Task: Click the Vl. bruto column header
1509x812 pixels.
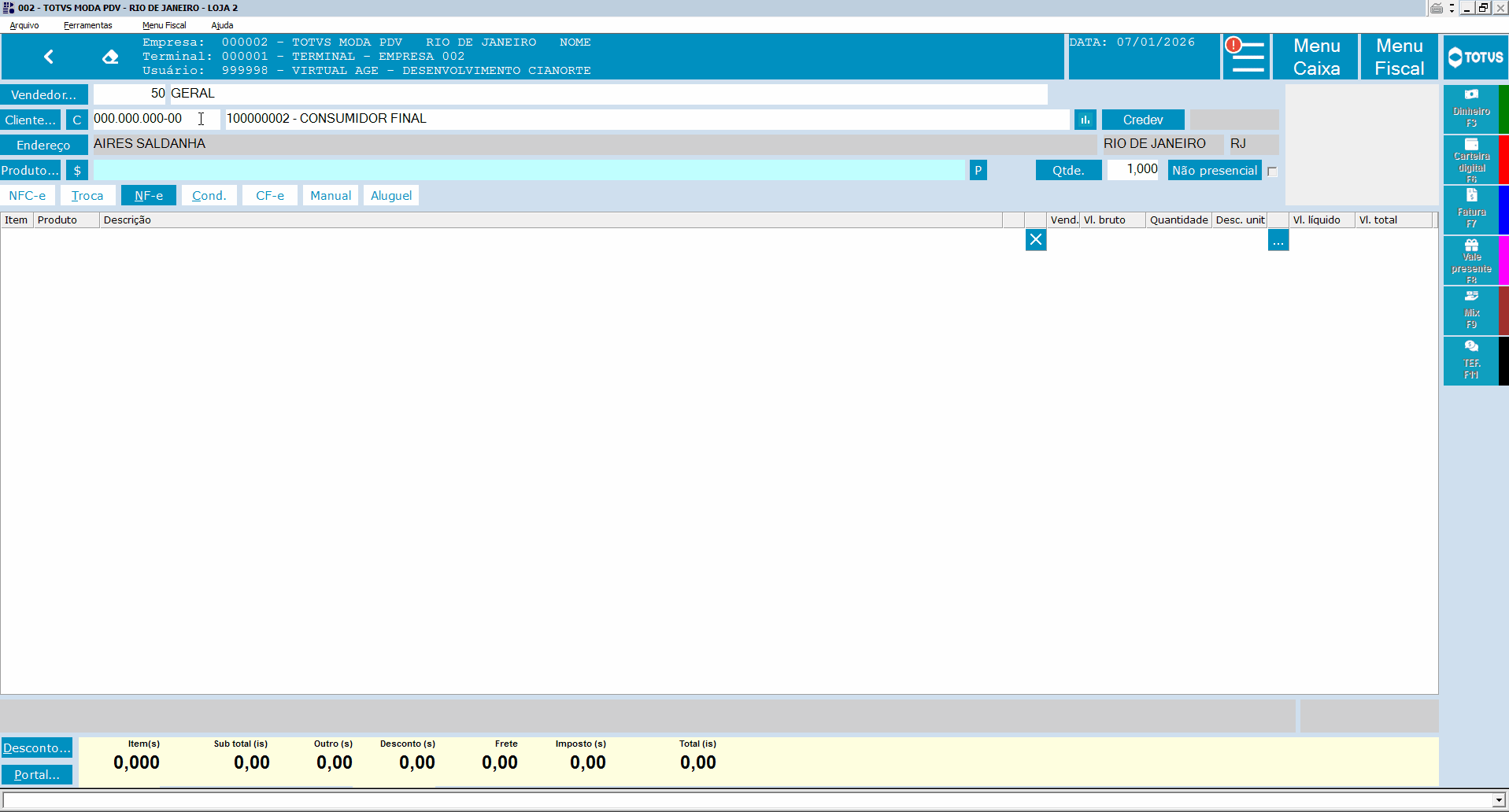Action: pyautogui.click(x=1112, y=220)
